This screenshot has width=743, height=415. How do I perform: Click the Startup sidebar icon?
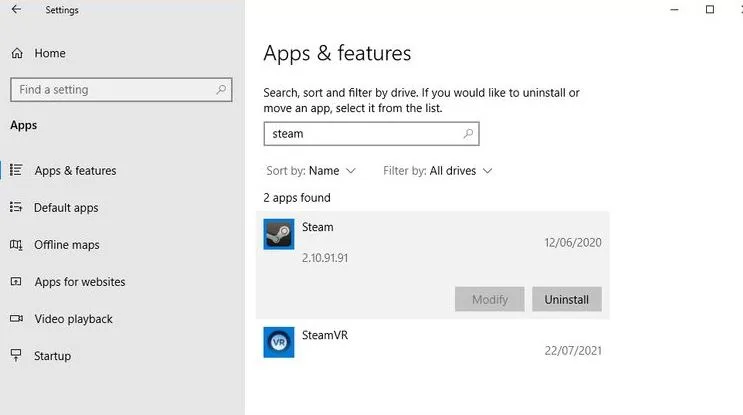pos(16,355)
